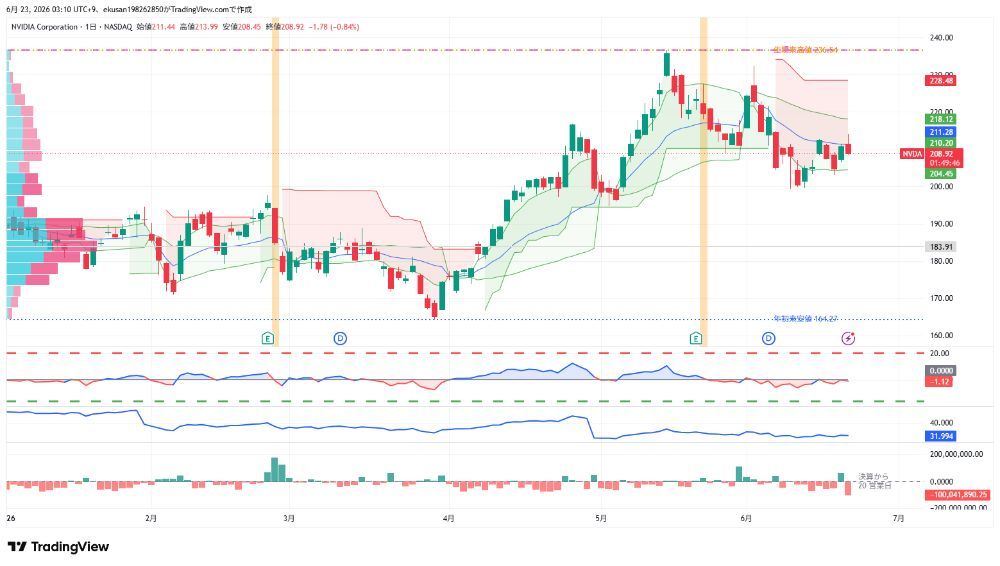This screenshot has height=566, width=1000.
Task: Click the 160.00 price axis tick
Action: coord(941,335)
